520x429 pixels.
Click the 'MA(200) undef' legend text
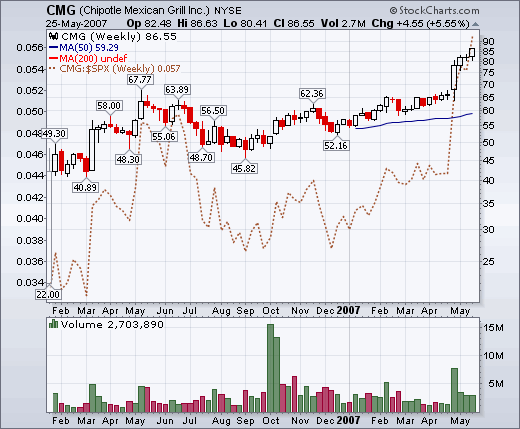(x=93, y=59)
